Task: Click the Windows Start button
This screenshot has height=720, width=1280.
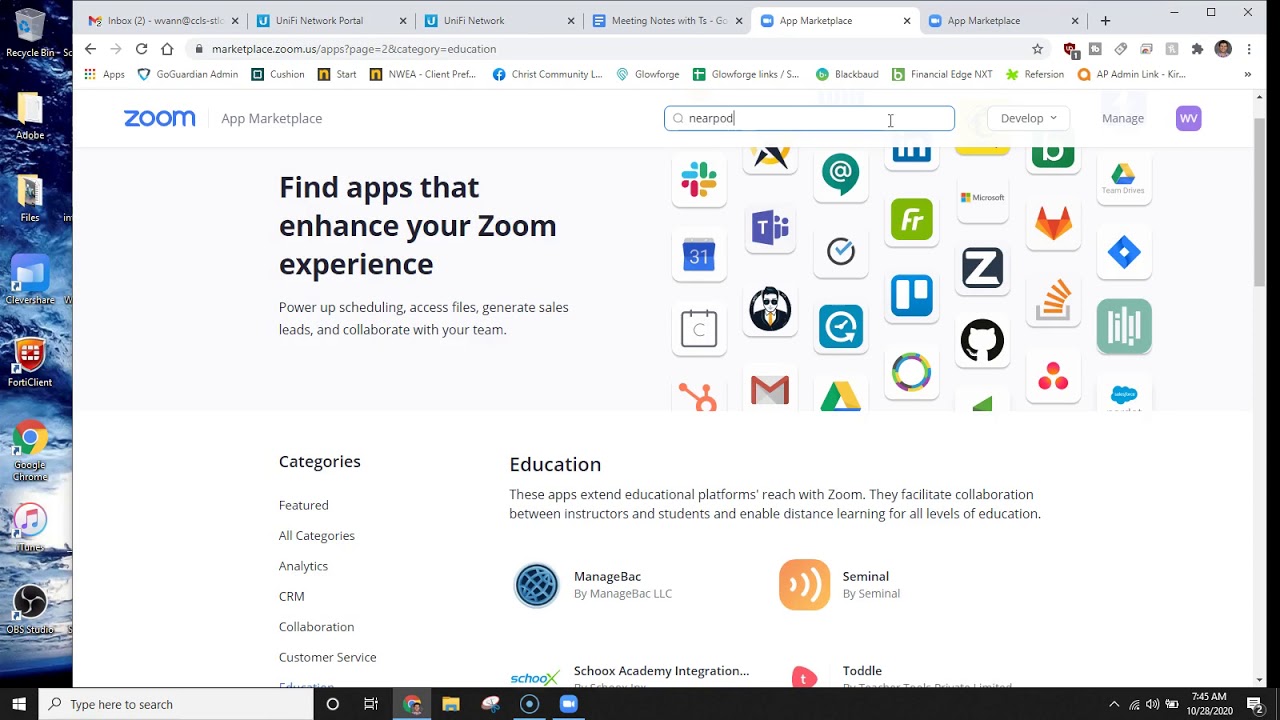Action: point(19,704)
